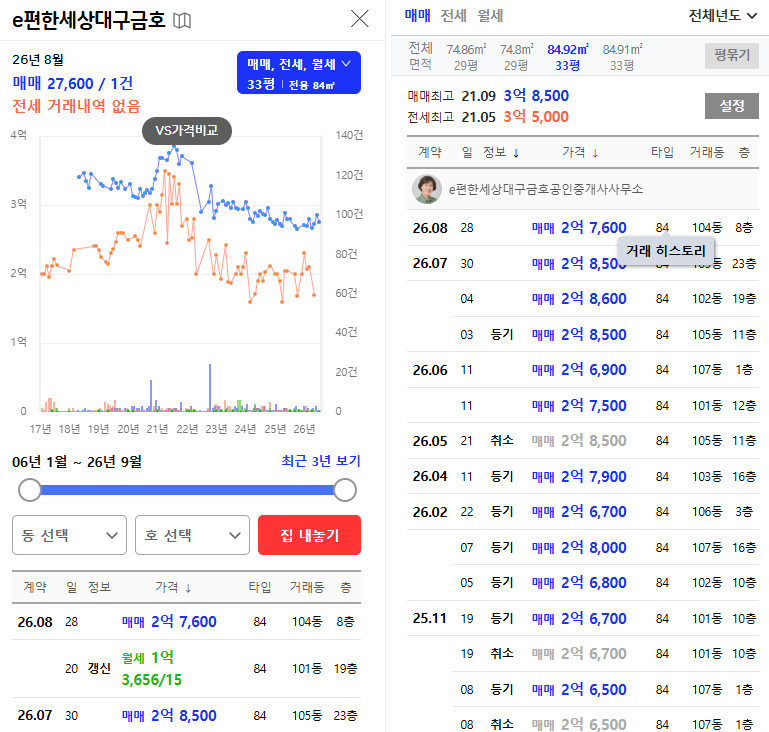Viewport: 769px width, 732px height.
Task: Select the 전체 면적 filter
Action: click(421, 56)
